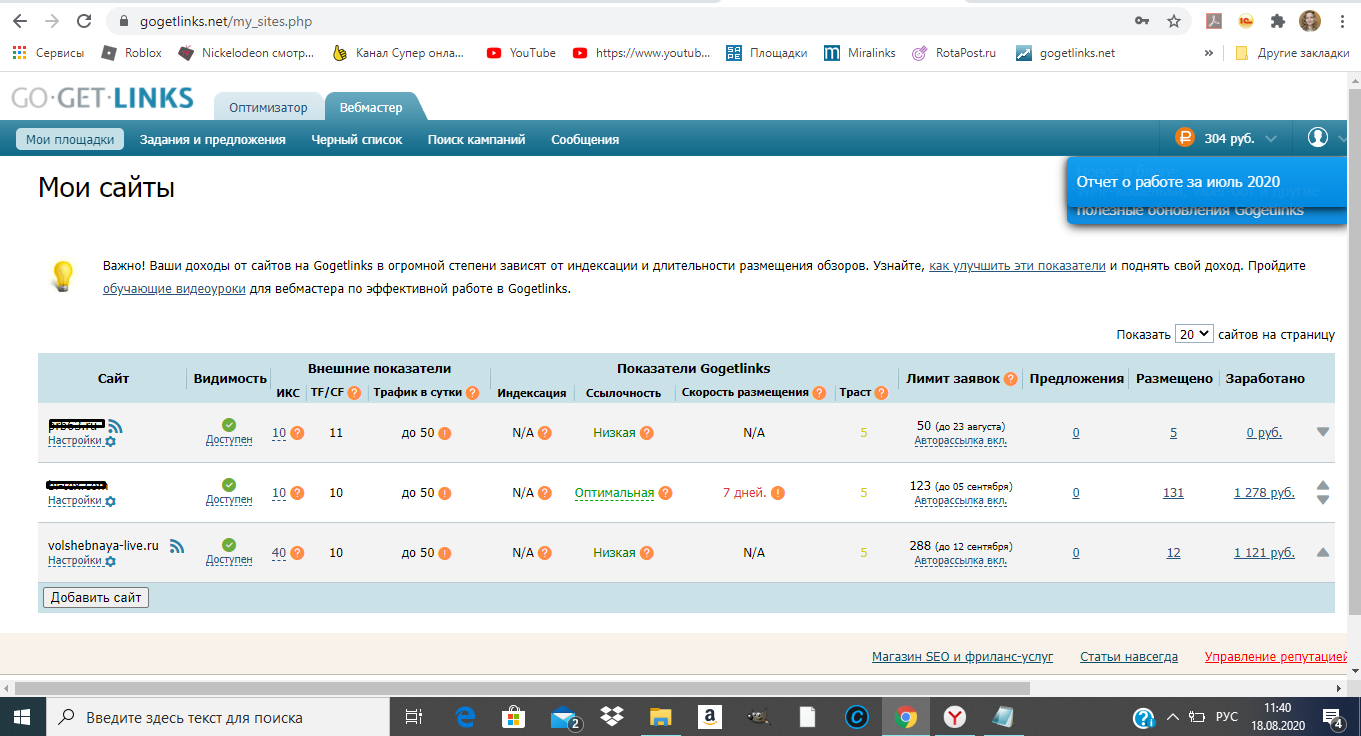Image resolution: width=1361 pixels, height=736 pixels.
Task: Open the GoGetLinks logo home link
Action: [x=102, y=97]
